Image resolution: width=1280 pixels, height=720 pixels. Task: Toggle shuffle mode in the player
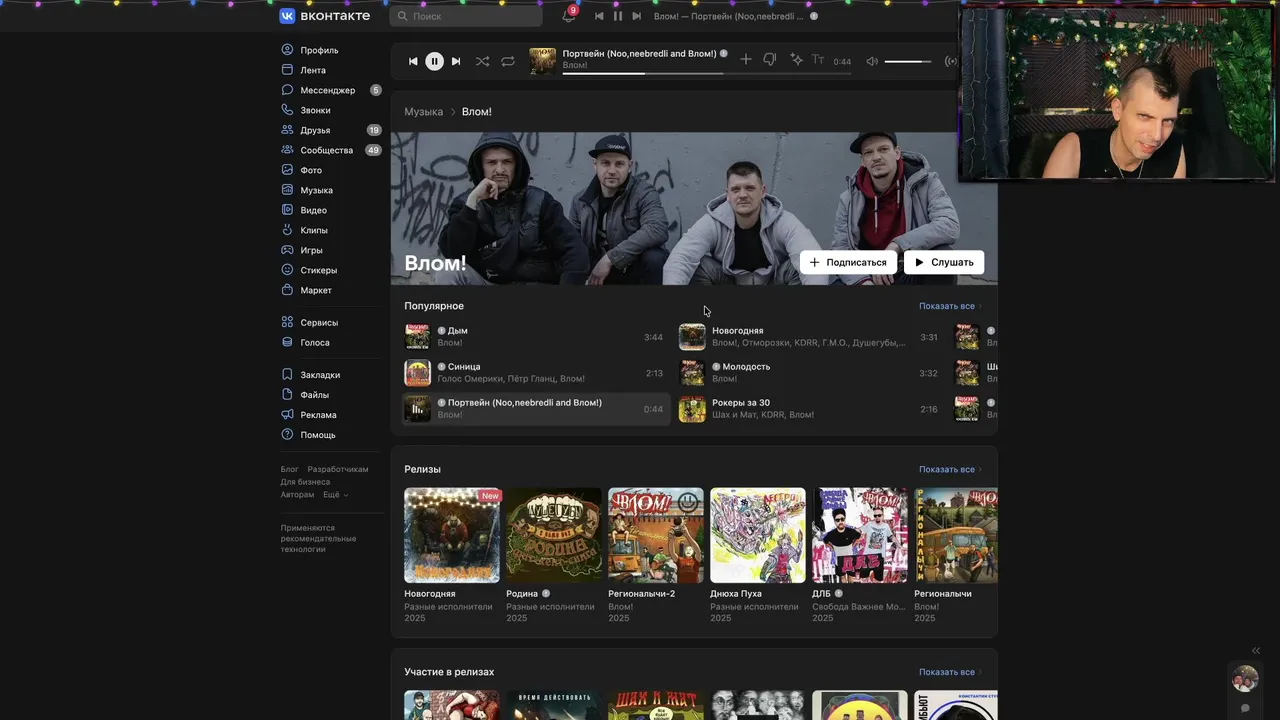[482, 61]
